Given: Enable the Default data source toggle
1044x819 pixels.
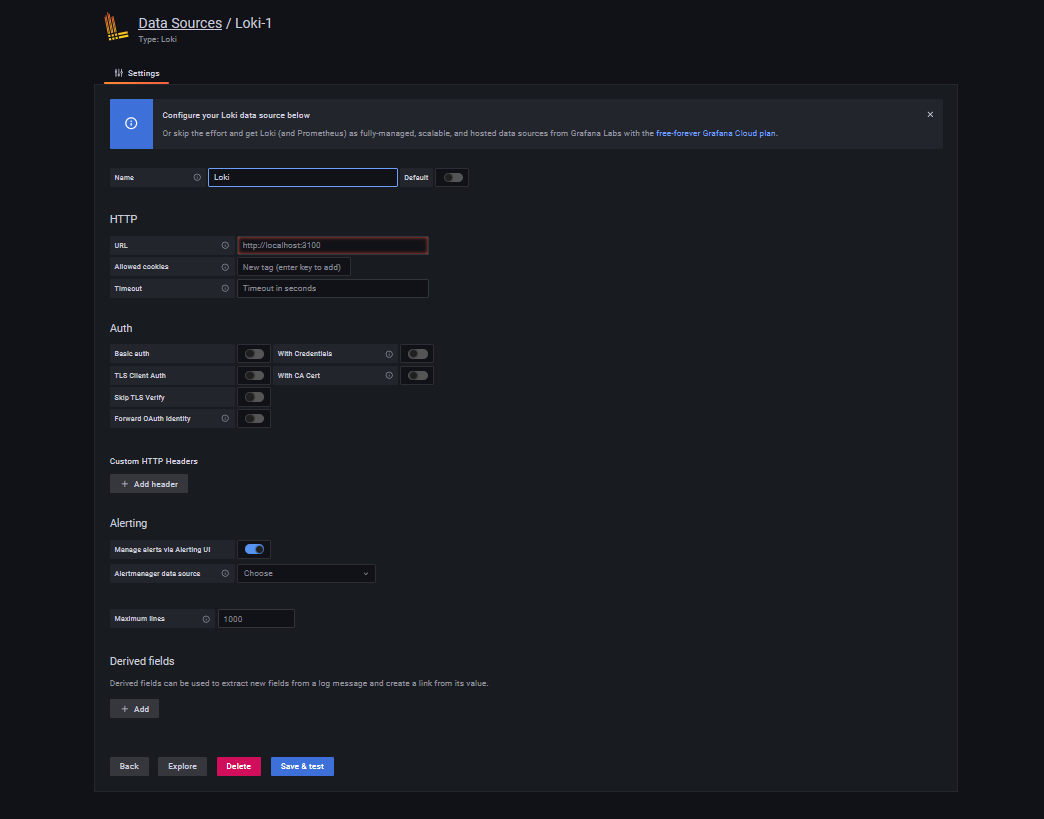Looking at the screenshot, I should point(453,178).
